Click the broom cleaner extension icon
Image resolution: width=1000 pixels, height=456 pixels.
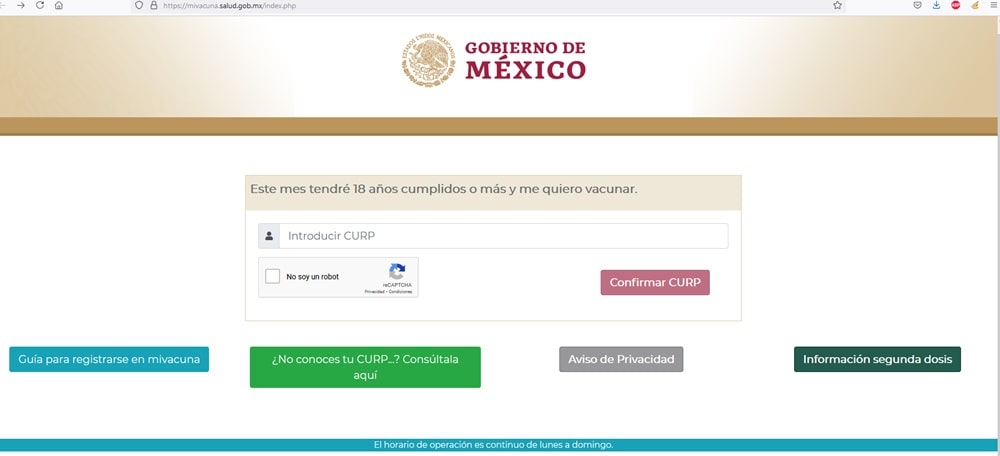click(974, 5)
